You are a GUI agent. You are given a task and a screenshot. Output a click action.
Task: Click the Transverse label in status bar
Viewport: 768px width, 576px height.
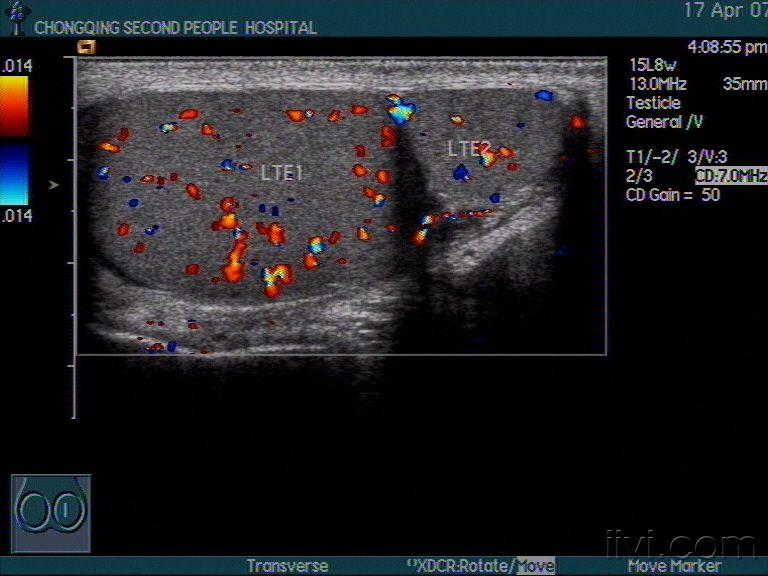[x=287, y=566]
